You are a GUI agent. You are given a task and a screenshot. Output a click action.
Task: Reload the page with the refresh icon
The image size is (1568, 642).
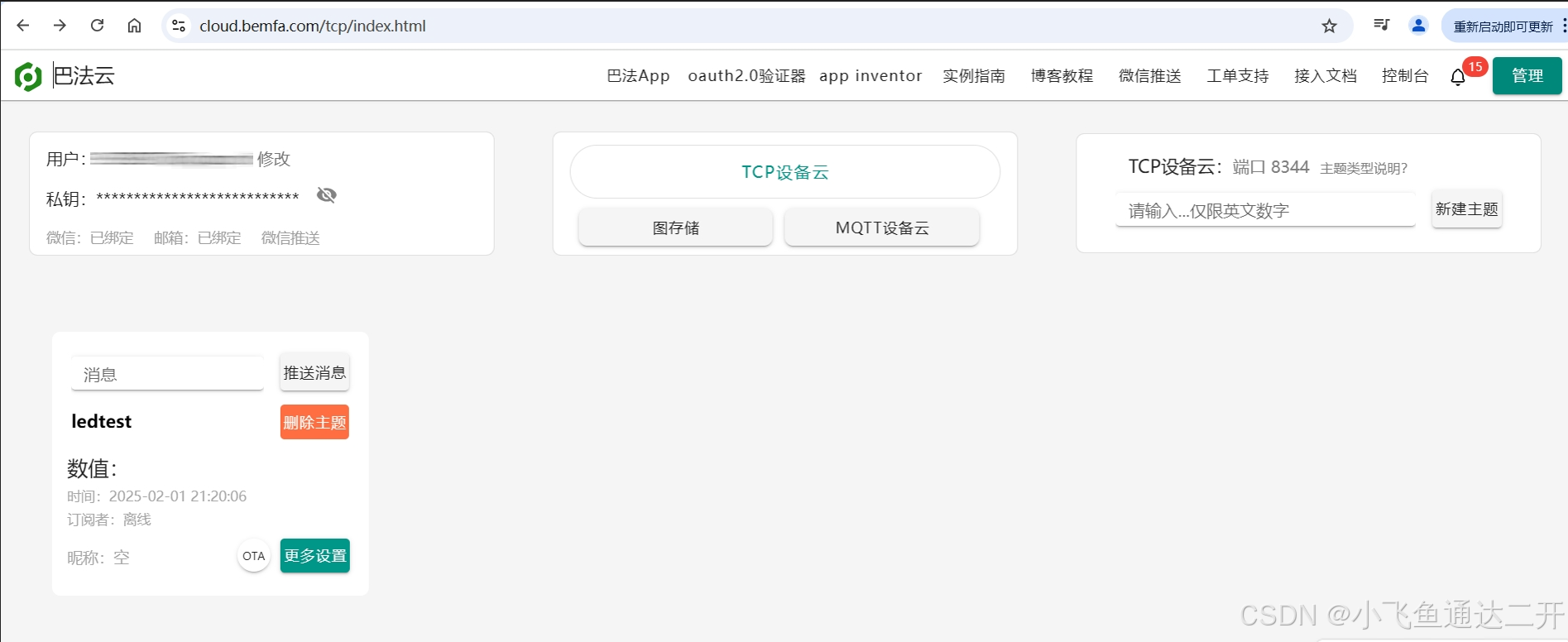click(97, 26)
